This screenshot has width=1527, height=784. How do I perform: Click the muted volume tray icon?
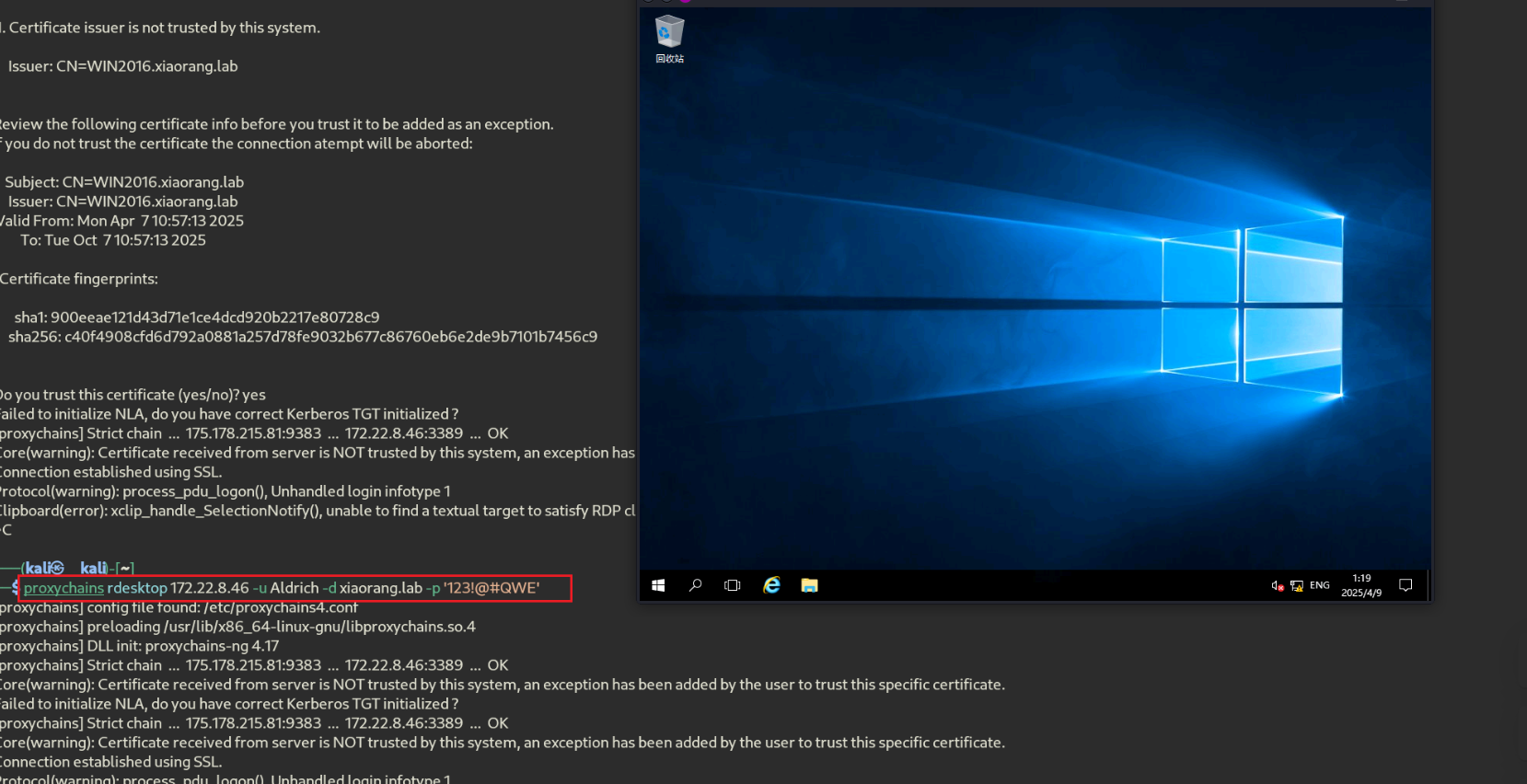click(x=1278, y=586)
